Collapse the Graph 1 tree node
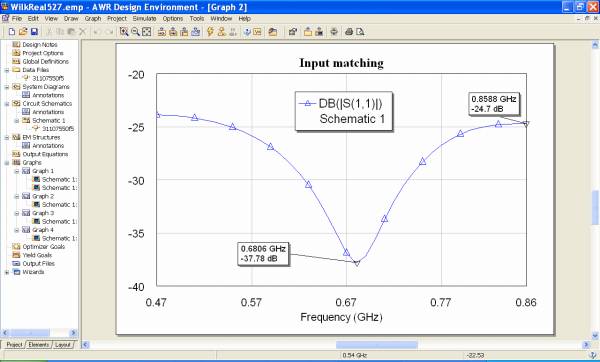This screenshot has height=362, width=600. [x=17, y=171]
